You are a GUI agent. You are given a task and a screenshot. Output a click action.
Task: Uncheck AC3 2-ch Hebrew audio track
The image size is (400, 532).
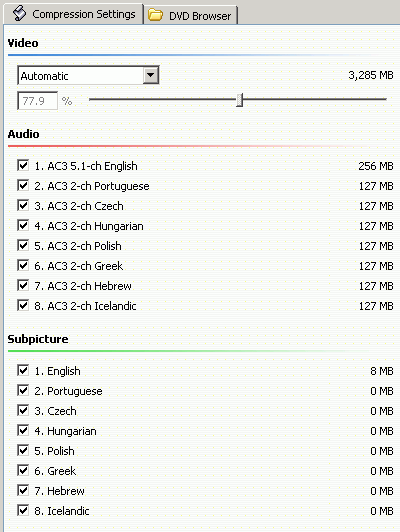click(23, 286)
